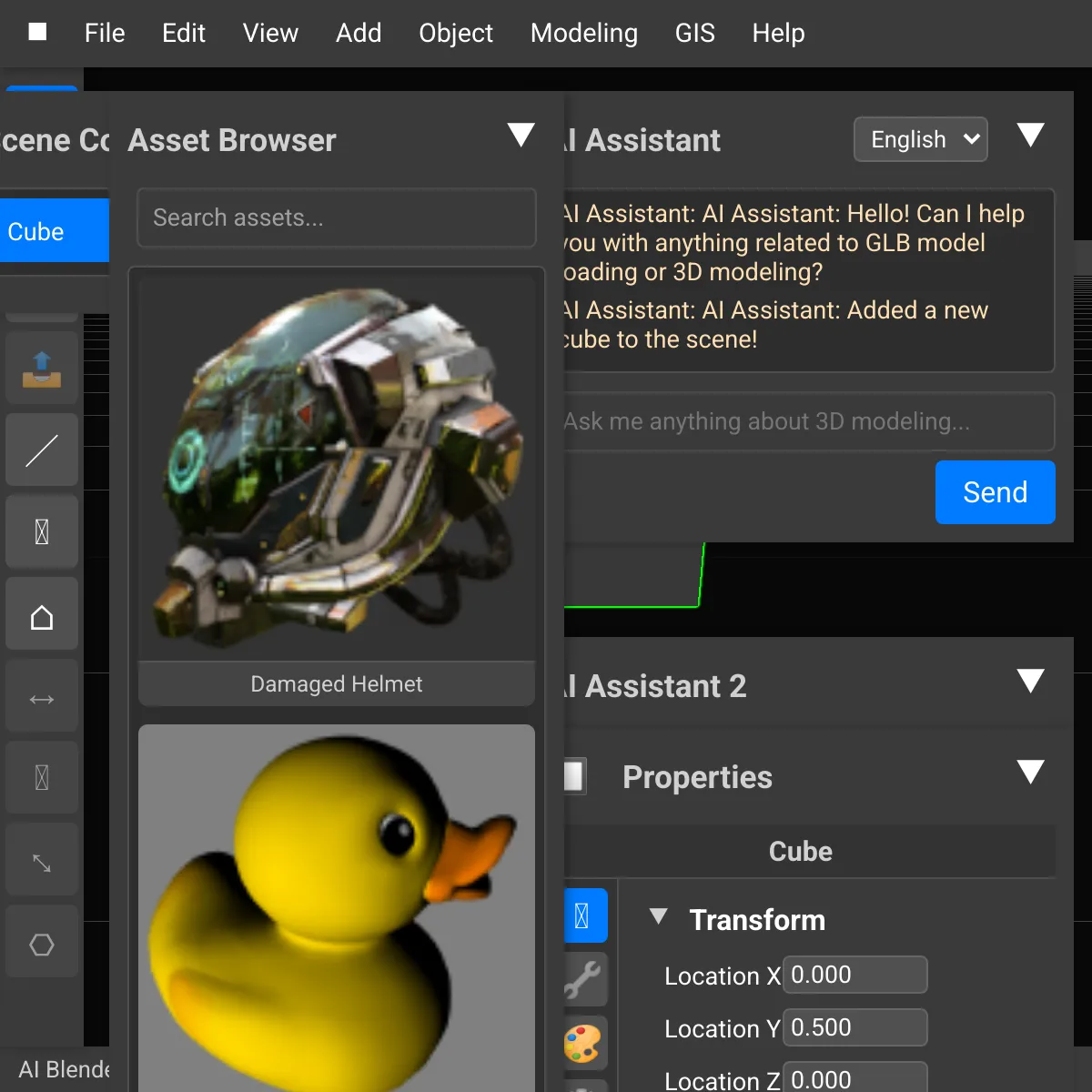Click the 'Added a new cube' chat message
1092x1092 pixels.
point(775,325)
